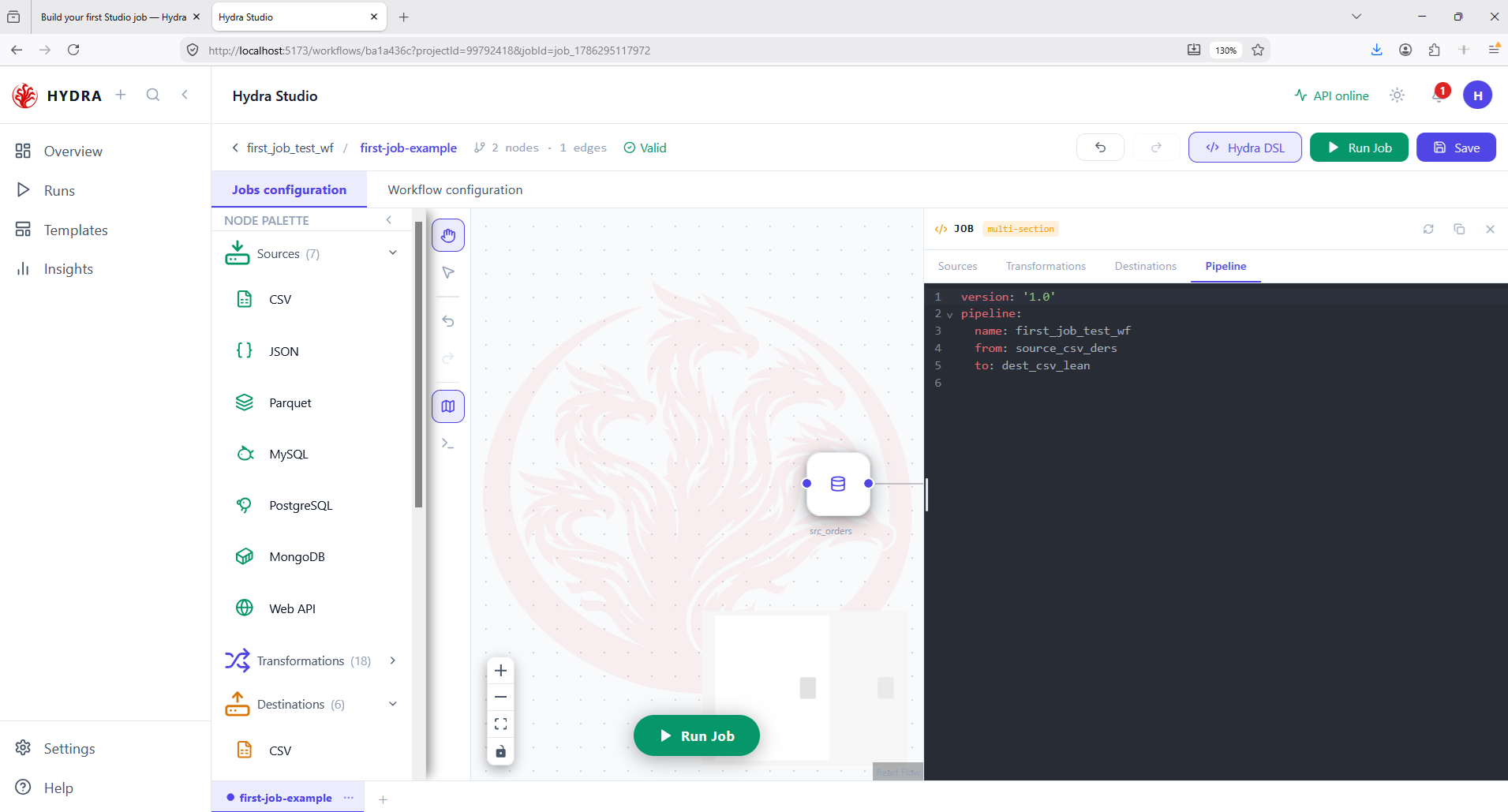The image size is (1508, 812).
Task: Open the notifications bell
Action: tap(1439, 95)
